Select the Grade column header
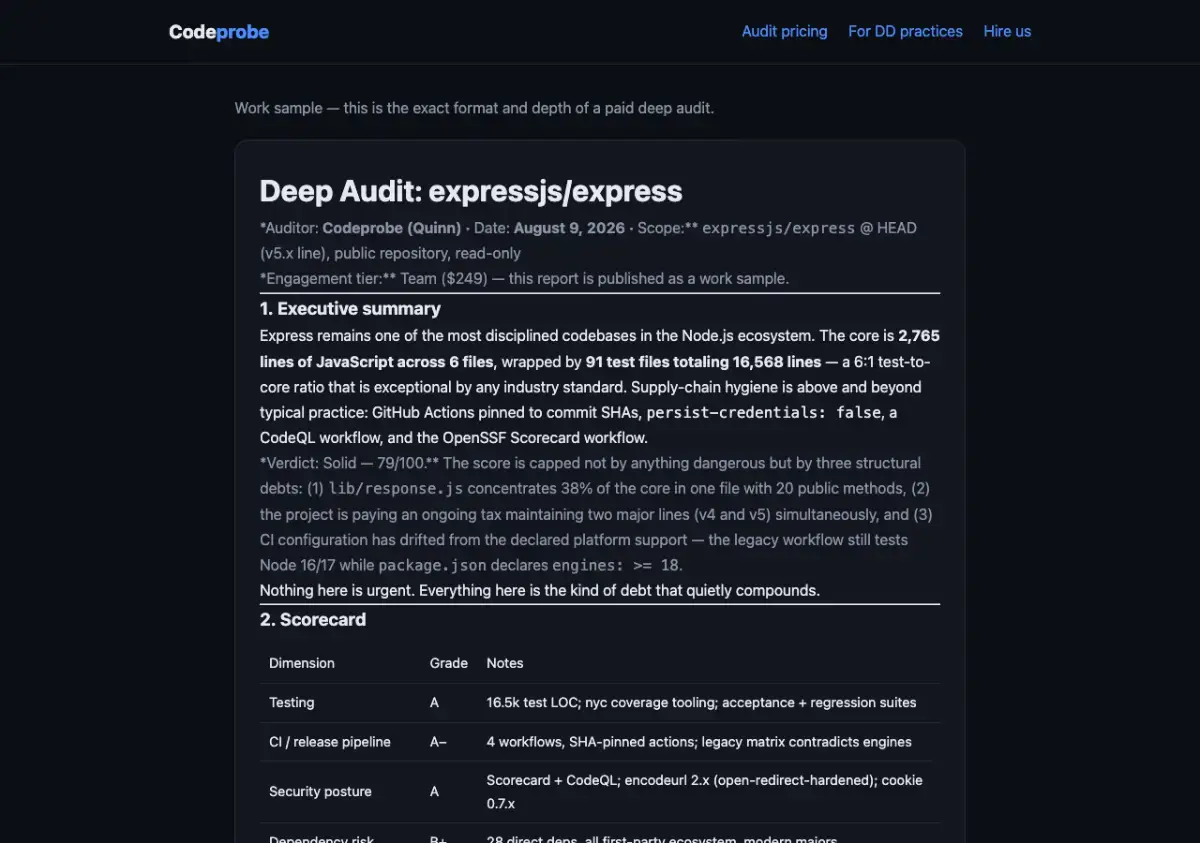The height and width of the screenshot is (843, 1200). (x=449, y=663)
